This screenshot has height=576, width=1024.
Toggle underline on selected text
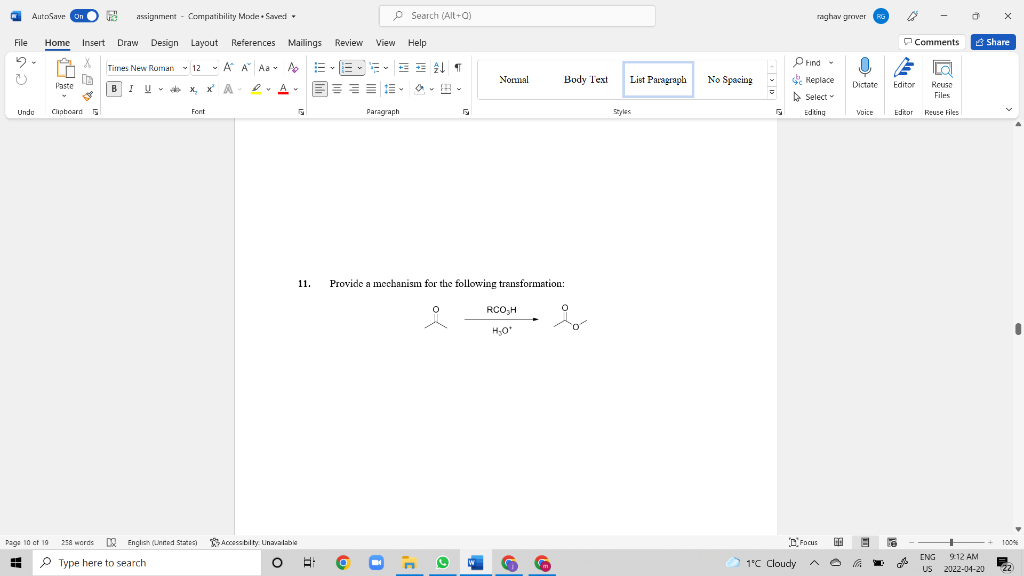click(x=146, y=89)
